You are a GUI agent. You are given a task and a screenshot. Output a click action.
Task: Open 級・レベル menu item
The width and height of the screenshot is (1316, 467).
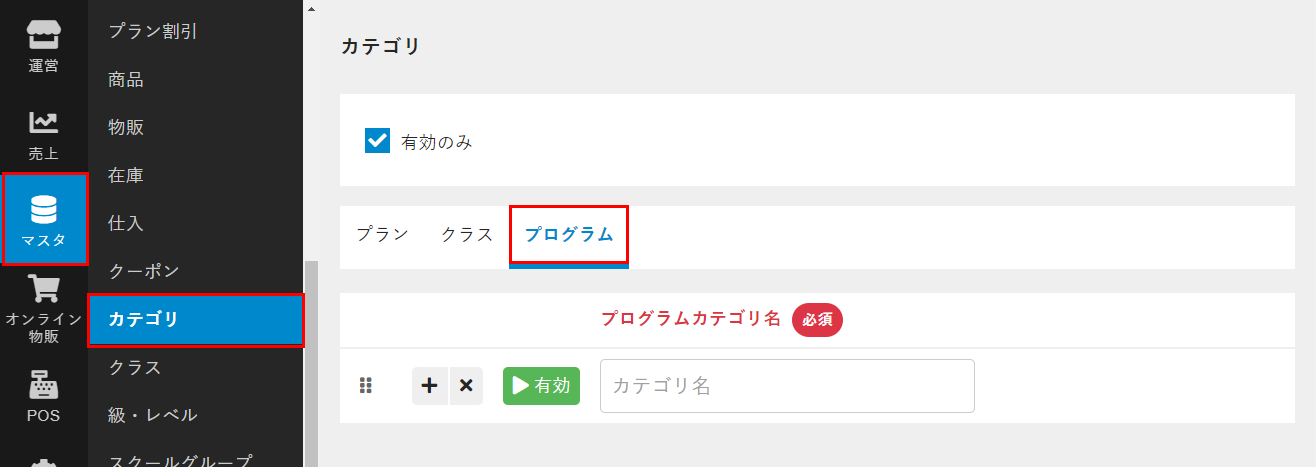point(153,415)
